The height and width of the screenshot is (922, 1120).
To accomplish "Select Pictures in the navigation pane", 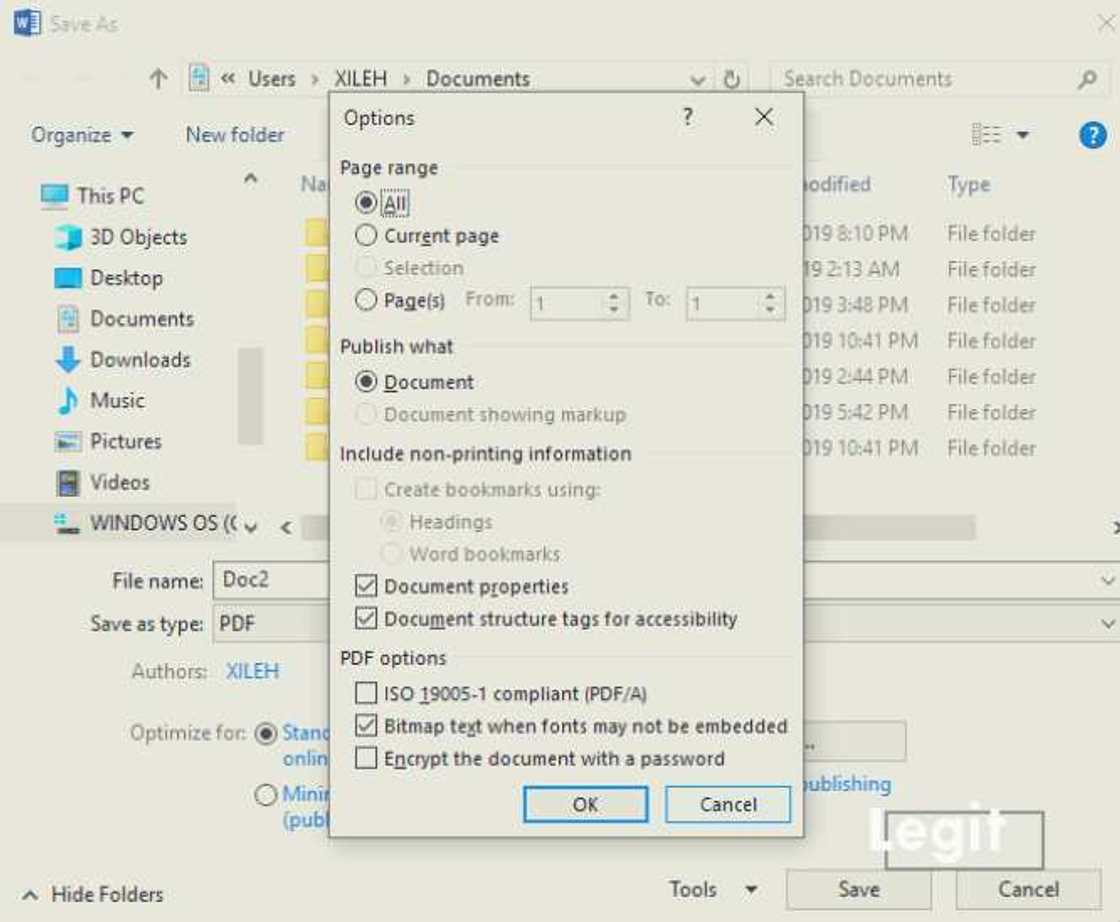I will click(125, 441).
